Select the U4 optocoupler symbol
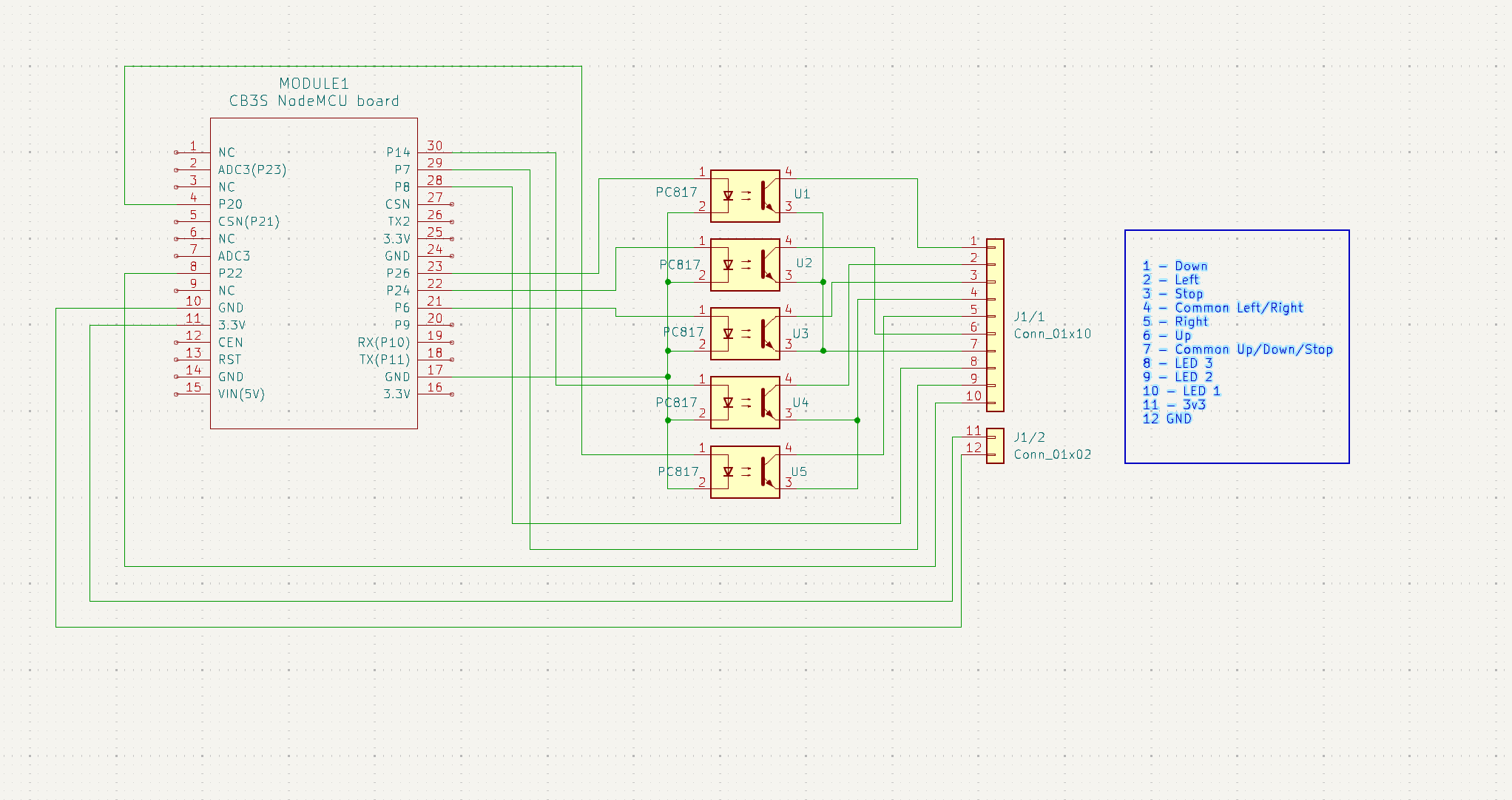The height and width of the screenshot is (800, 1512). 745,403
